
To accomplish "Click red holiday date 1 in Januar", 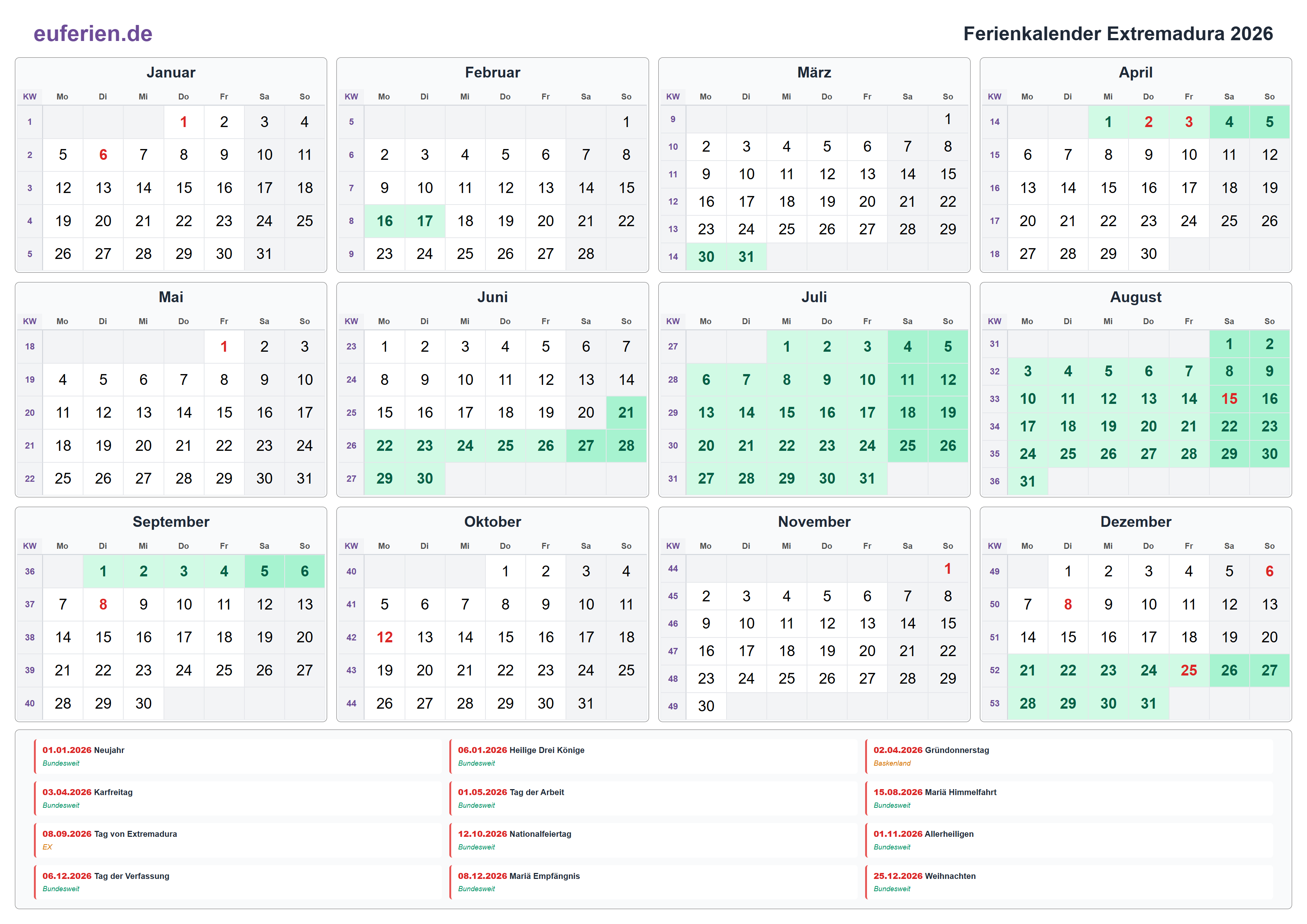I will [x=183, y=122].
